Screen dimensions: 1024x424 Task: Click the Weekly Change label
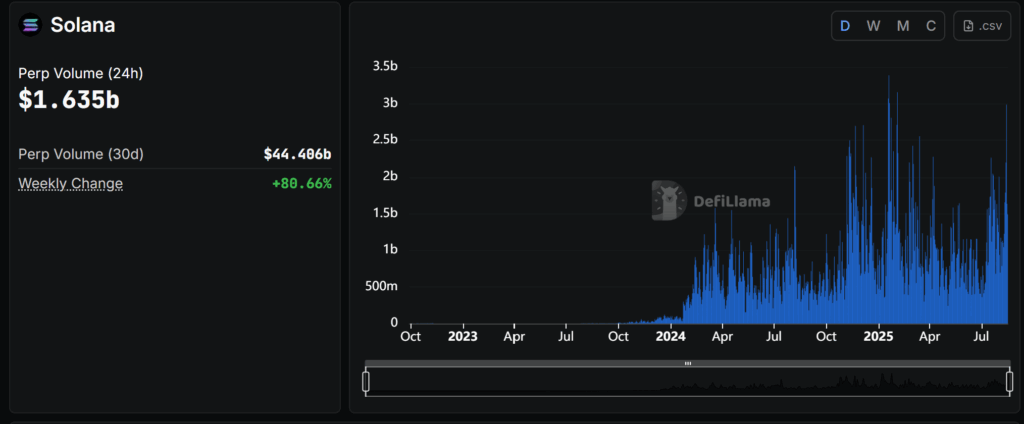(71, 184)
